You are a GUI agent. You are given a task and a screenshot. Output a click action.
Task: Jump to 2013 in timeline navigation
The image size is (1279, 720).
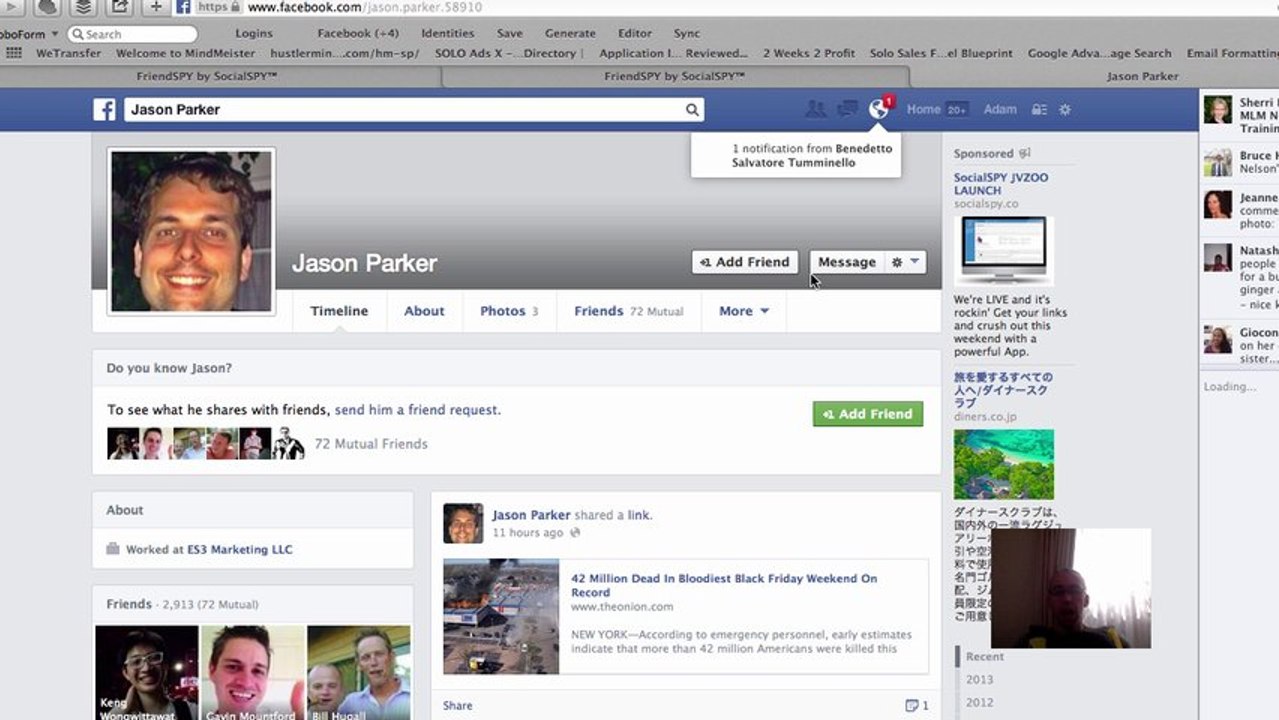point(980,680)
